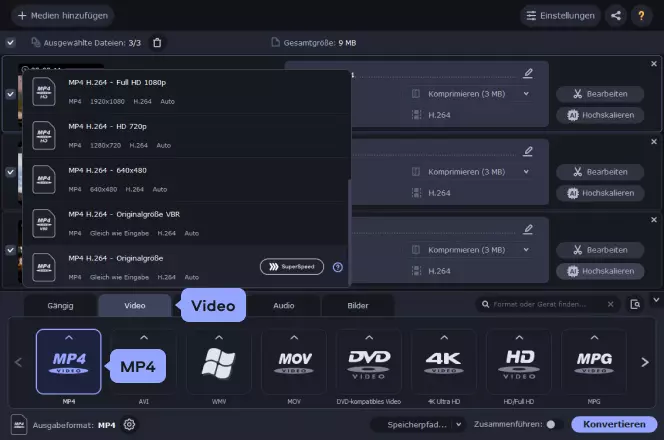Click Bearbeiten for the second file
The image size is (664, 440).
(x=600, y=172)
